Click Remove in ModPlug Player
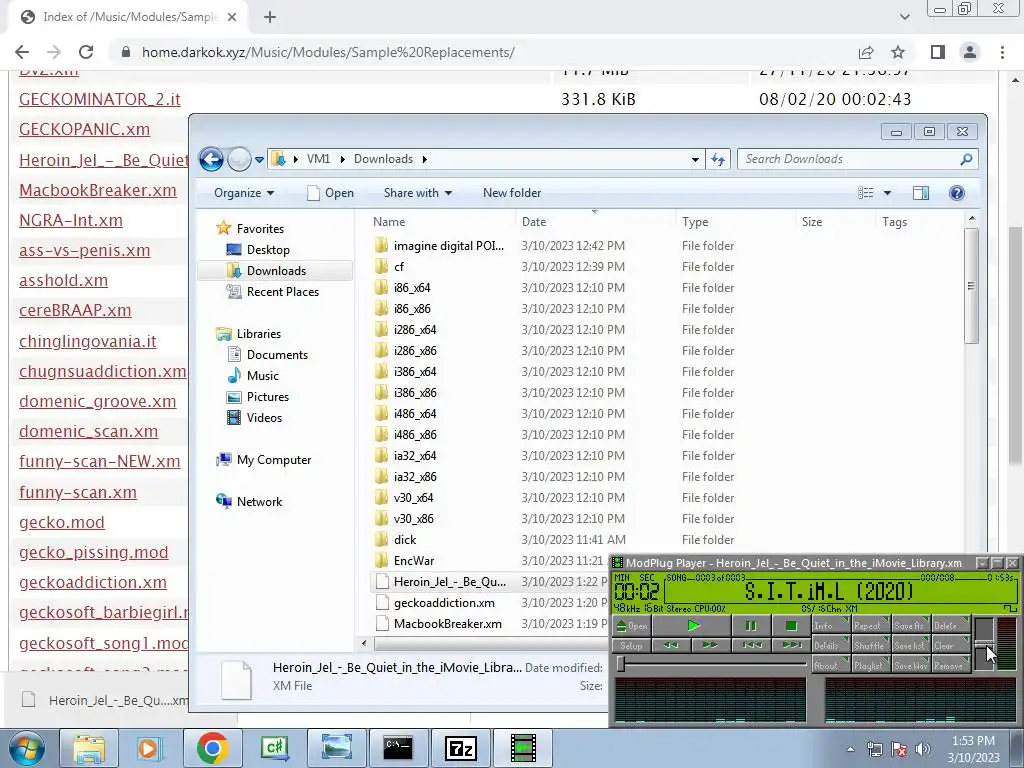Image resolution: width=1024 pixels, height=768 pixels. pos(950,665)
